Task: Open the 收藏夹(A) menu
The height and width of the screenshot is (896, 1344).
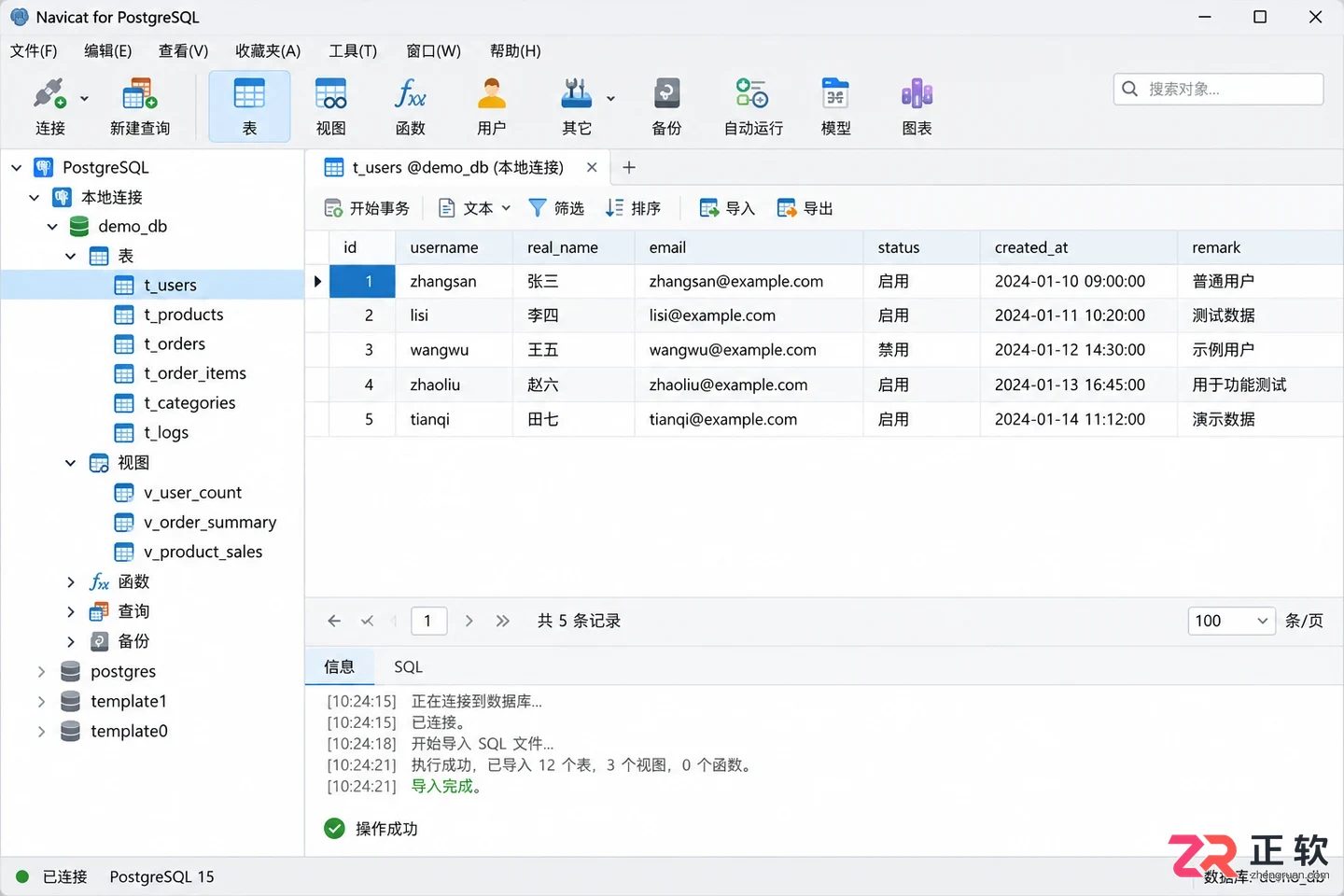Action: point(268,50)
